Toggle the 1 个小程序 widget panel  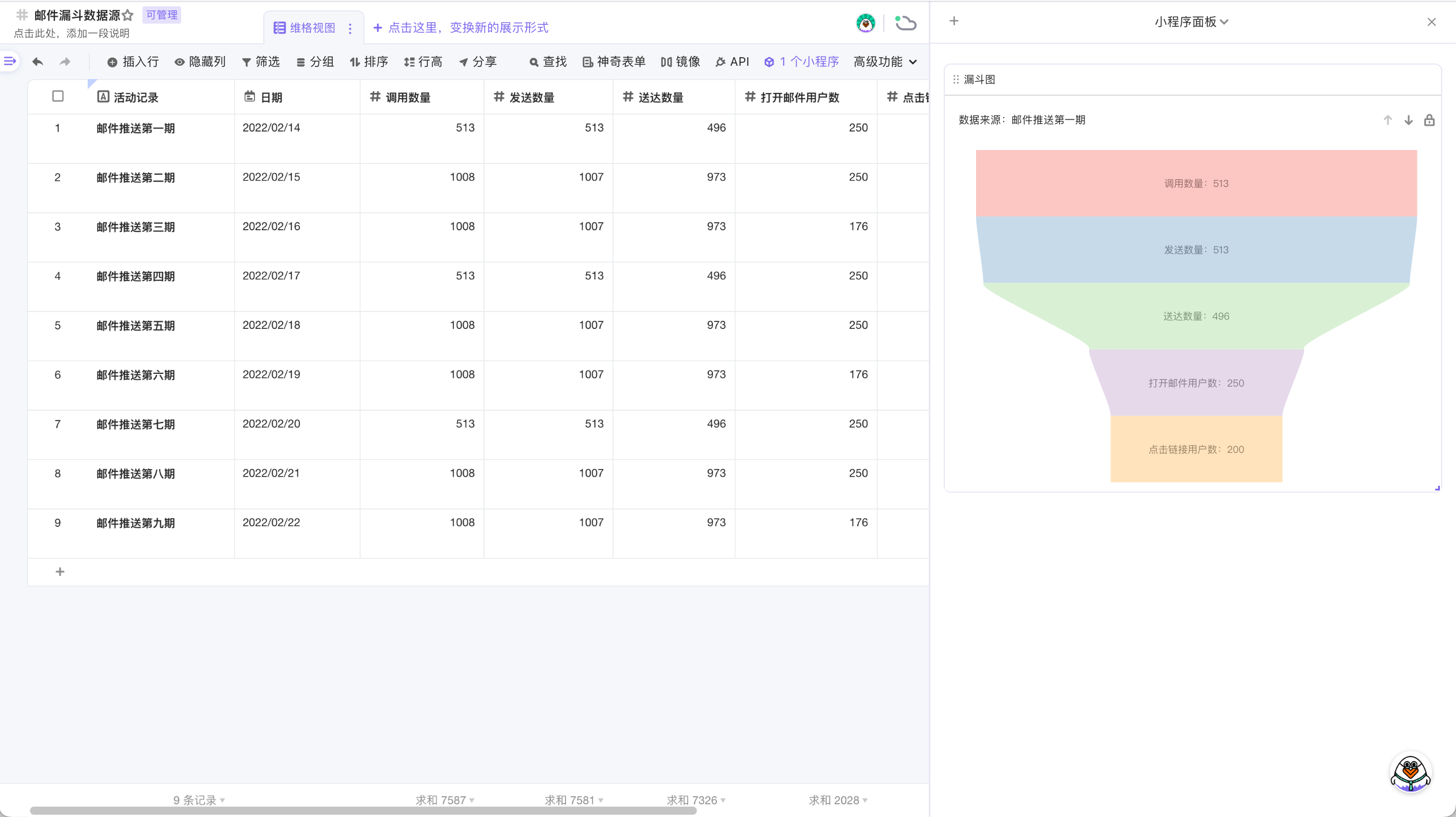pos(801,62)
